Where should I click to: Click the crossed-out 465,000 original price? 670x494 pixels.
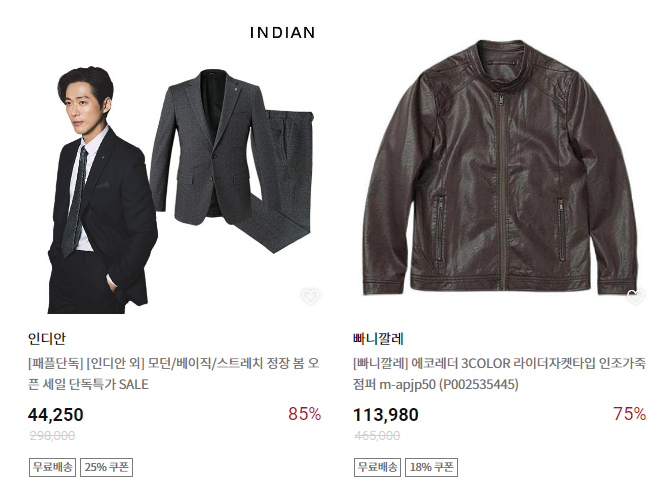pos(377,436)
